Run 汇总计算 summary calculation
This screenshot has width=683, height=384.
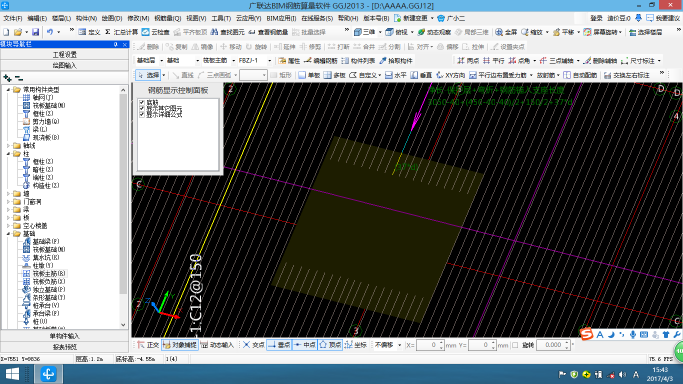122,32
